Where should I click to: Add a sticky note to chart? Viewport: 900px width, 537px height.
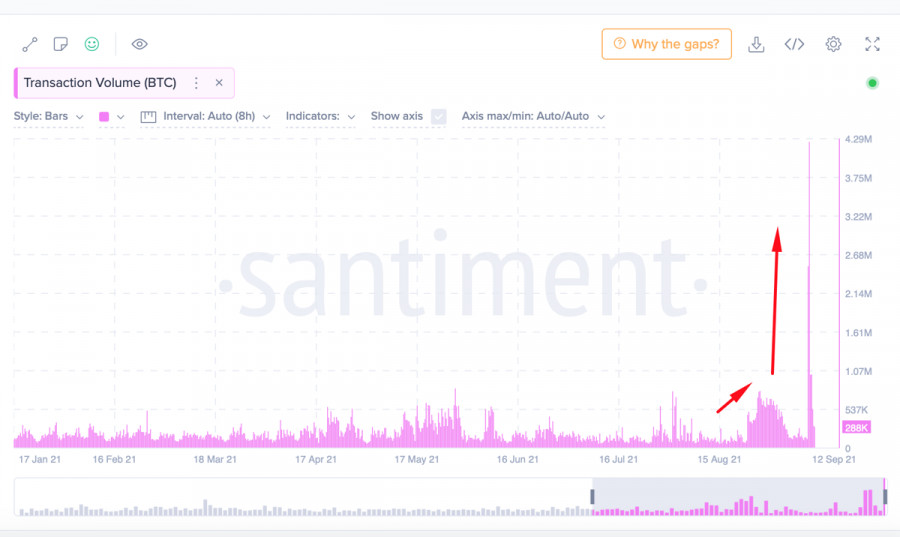click(61, 44)
